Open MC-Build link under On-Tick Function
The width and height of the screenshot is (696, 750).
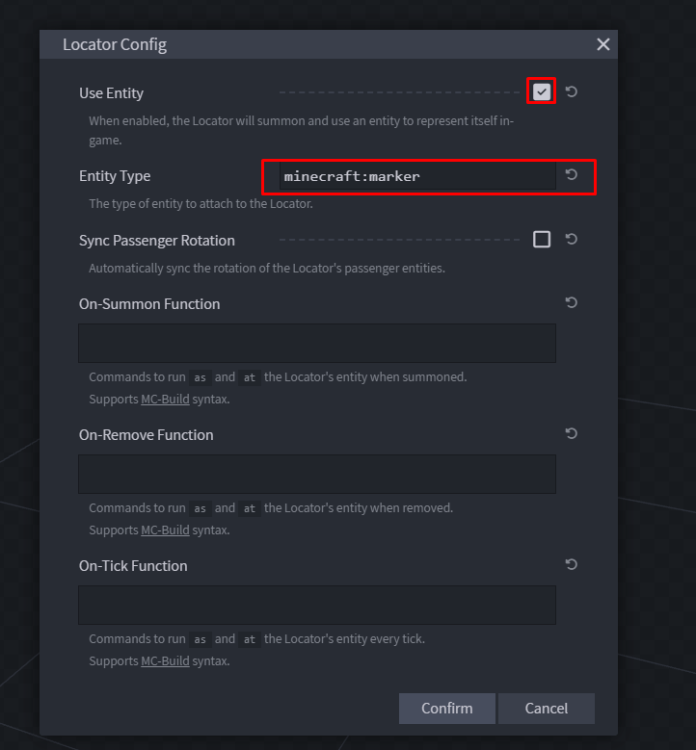tap(165, 661)
